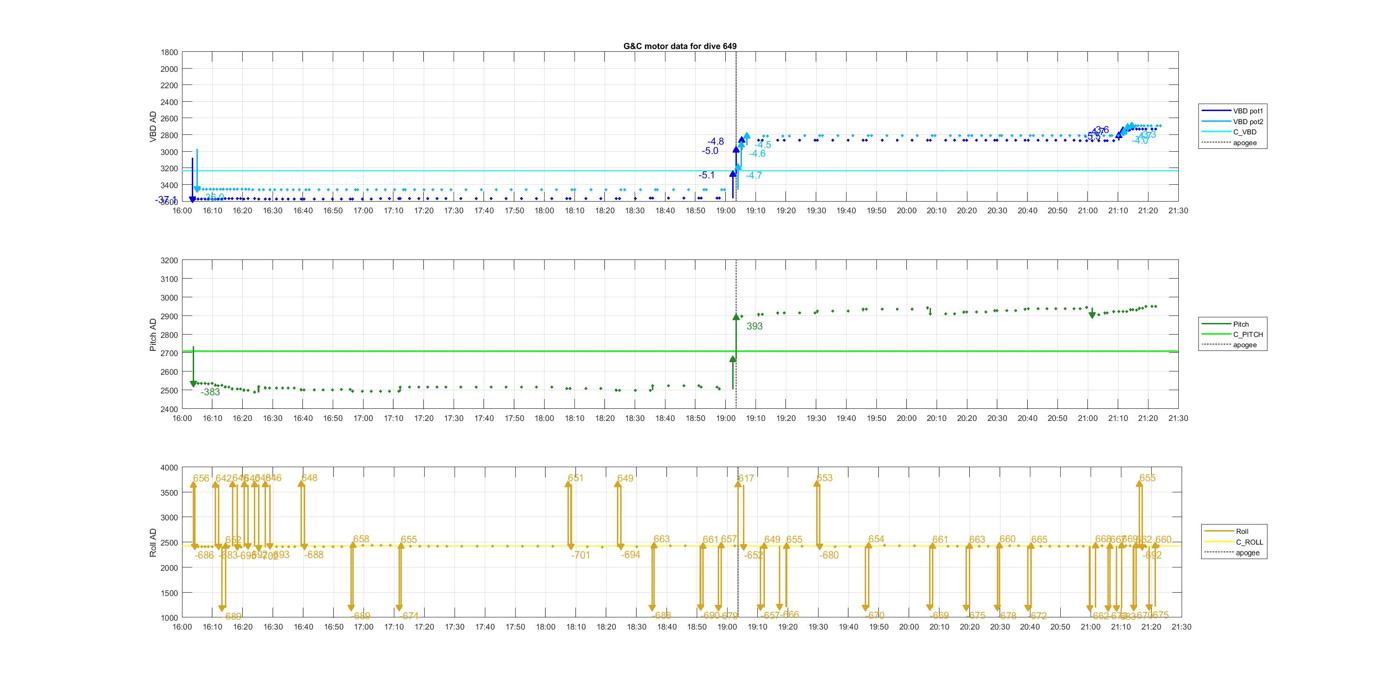
Task: Click the '-5.0' annotation in VBD plot
Action: 710,151
